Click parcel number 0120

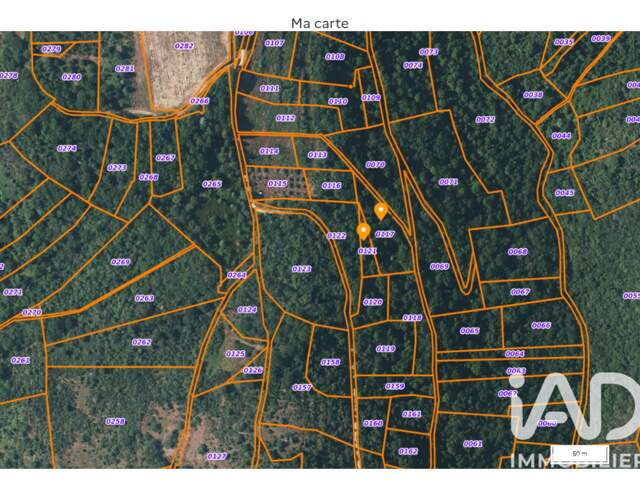(x=373, y=302)
